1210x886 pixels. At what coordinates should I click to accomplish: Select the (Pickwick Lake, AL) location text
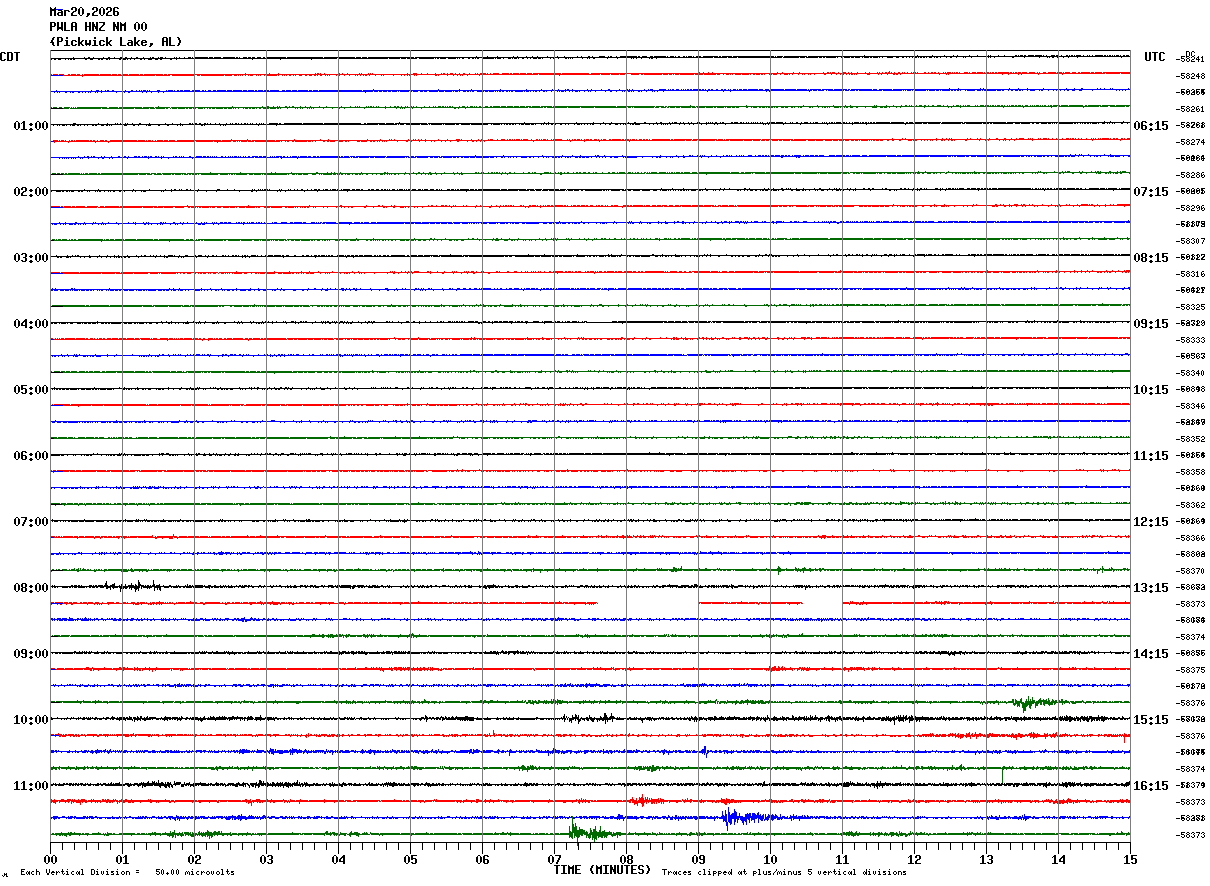point(116,42)
